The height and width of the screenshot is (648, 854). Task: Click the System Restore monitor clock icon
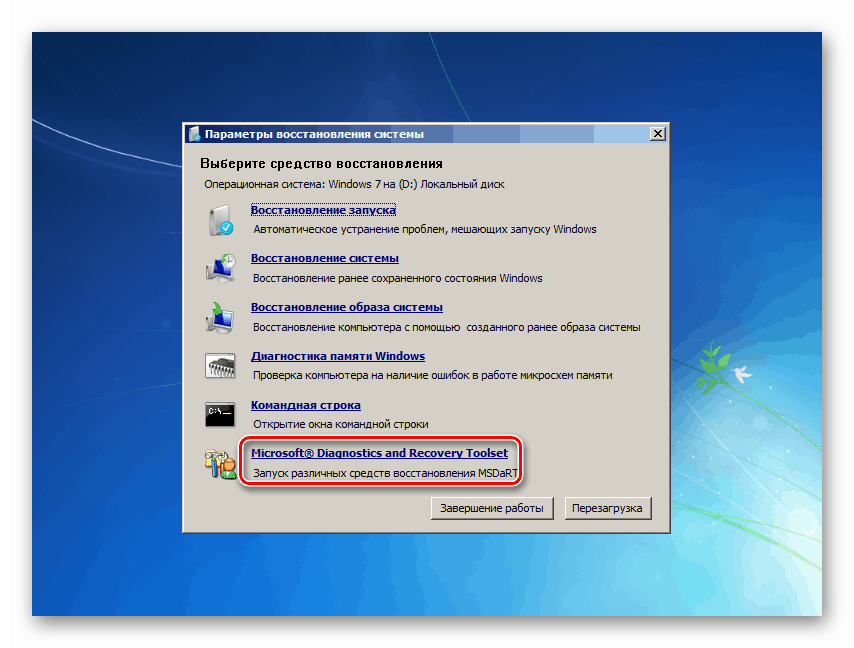pyautogui.click(x=221, y=267)
